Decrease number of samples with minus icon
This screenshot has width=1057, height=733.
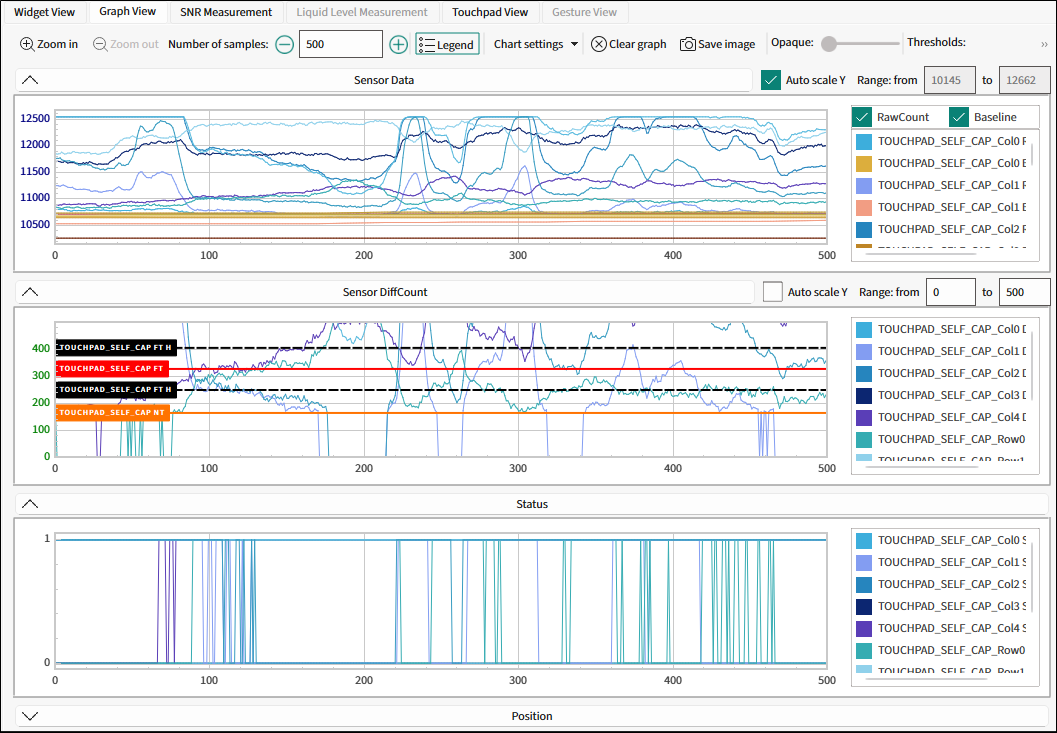[285, 45]
